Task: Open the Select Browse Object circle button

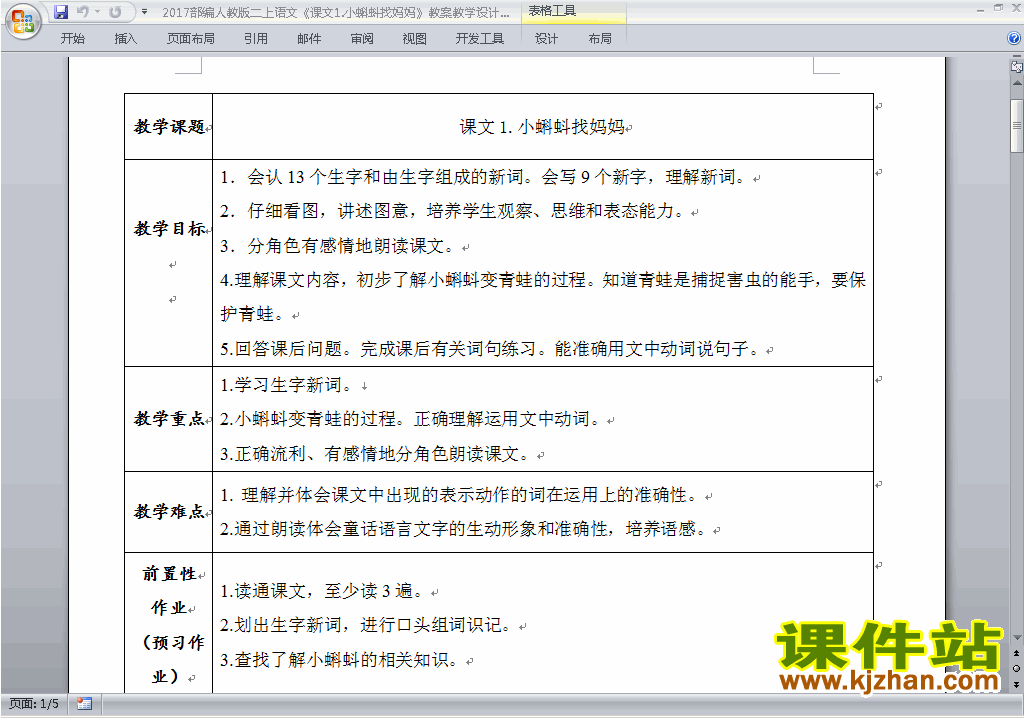Action: pyautogui.click(x=1016, y=668)
